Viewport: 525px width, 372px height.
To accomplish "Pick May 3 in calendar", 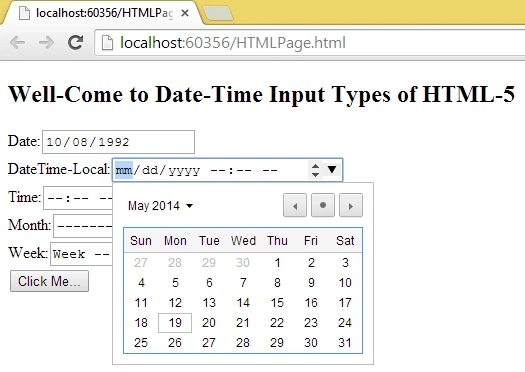I will tap(345, 263).
